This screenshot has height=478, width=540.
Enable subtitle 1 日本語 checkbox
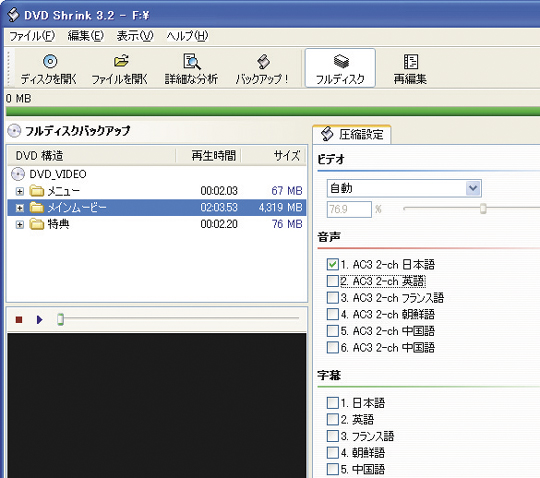333,403
